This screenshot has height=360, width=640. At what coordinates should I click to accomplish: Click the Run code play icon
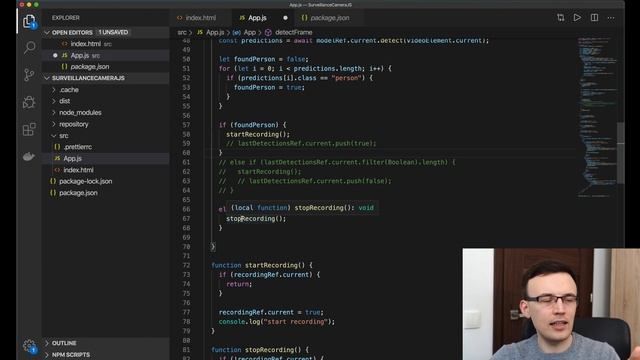click(x=577, y=18)
